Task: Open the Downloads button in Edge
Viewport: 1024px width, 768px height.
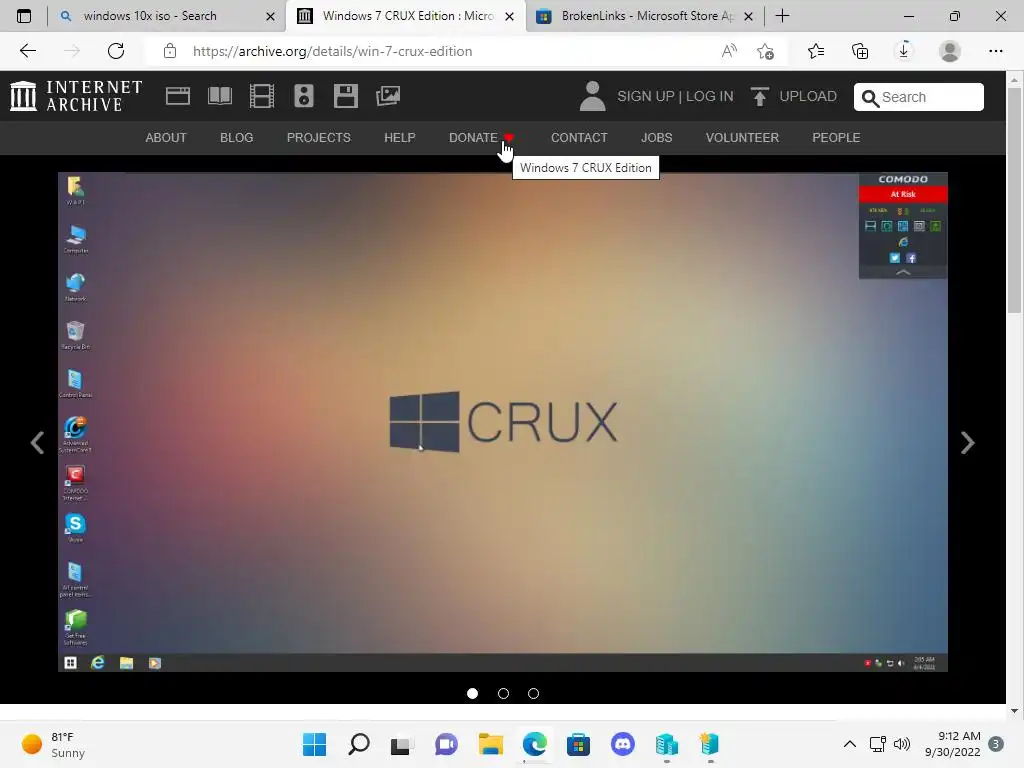Action: pyautogui.click(x=904, y=51)
